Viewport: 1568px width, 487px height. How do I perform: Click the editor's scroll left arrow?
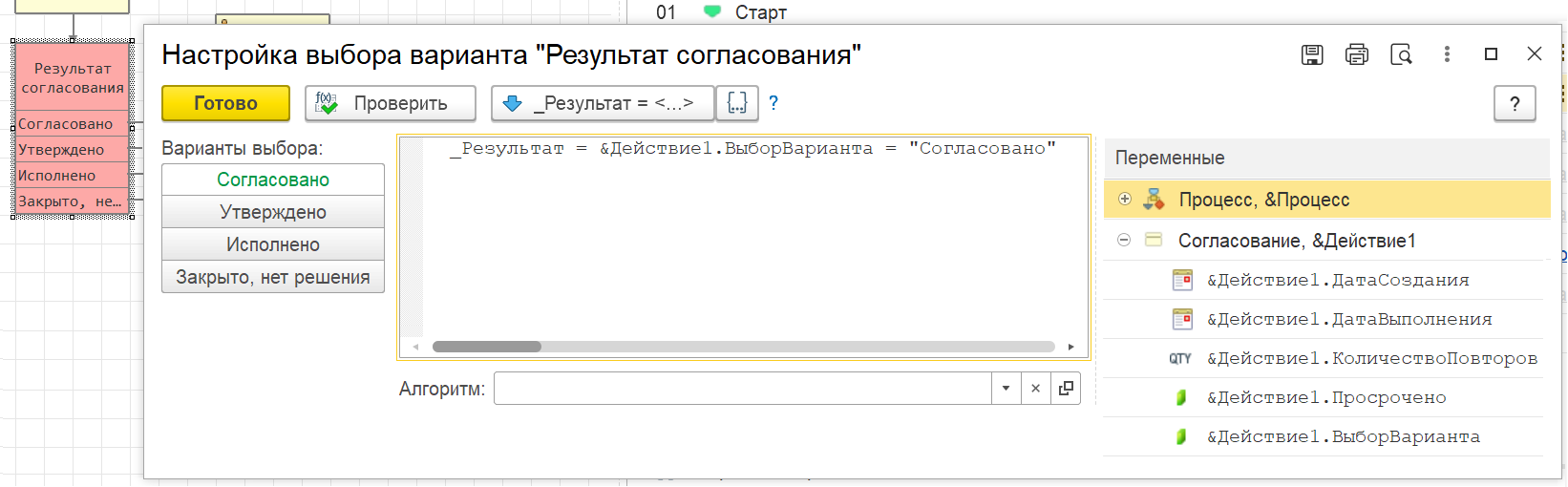[415, 347]
